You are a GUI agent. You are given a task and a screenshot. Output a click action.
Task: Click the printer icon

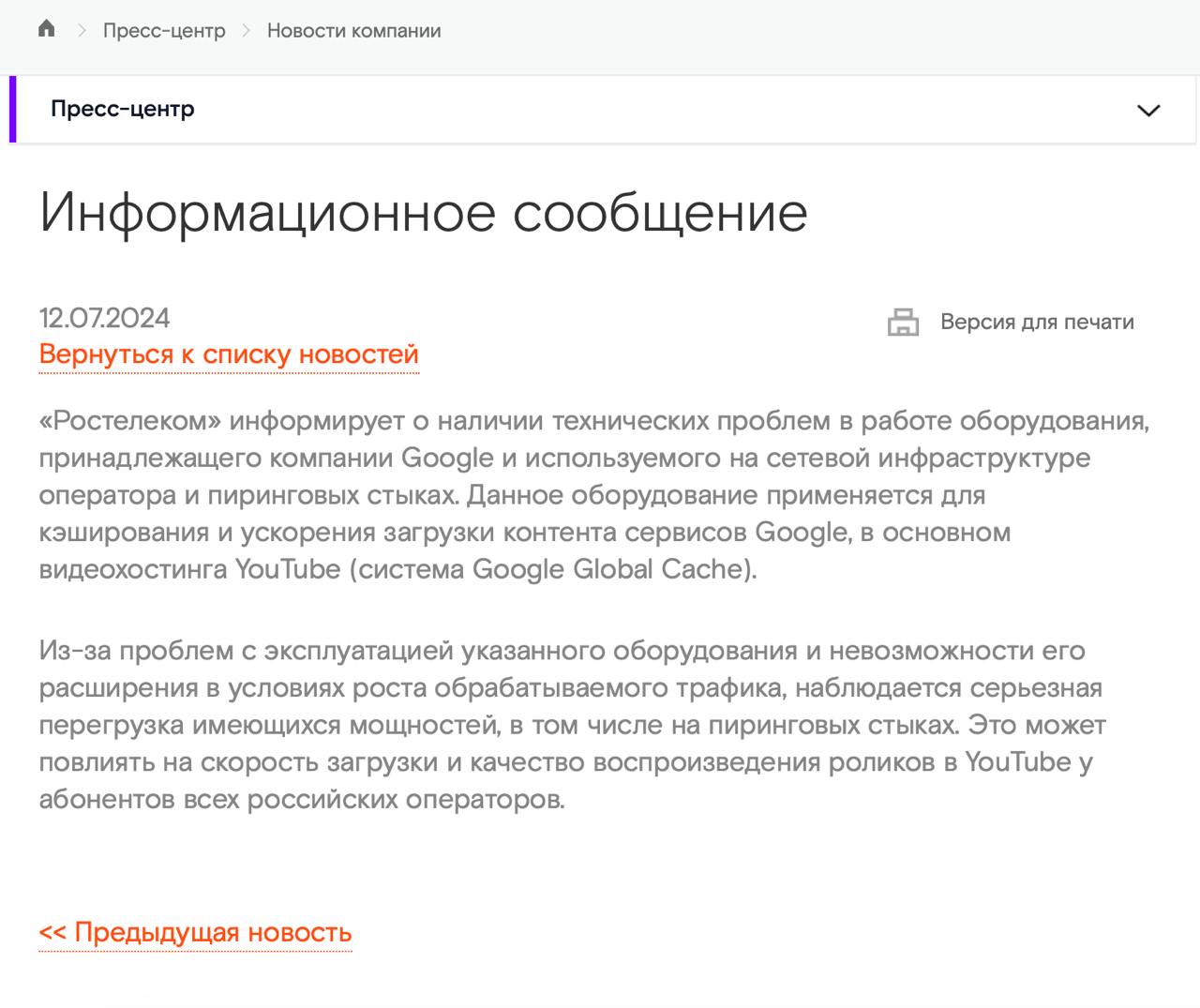point(903,323)
